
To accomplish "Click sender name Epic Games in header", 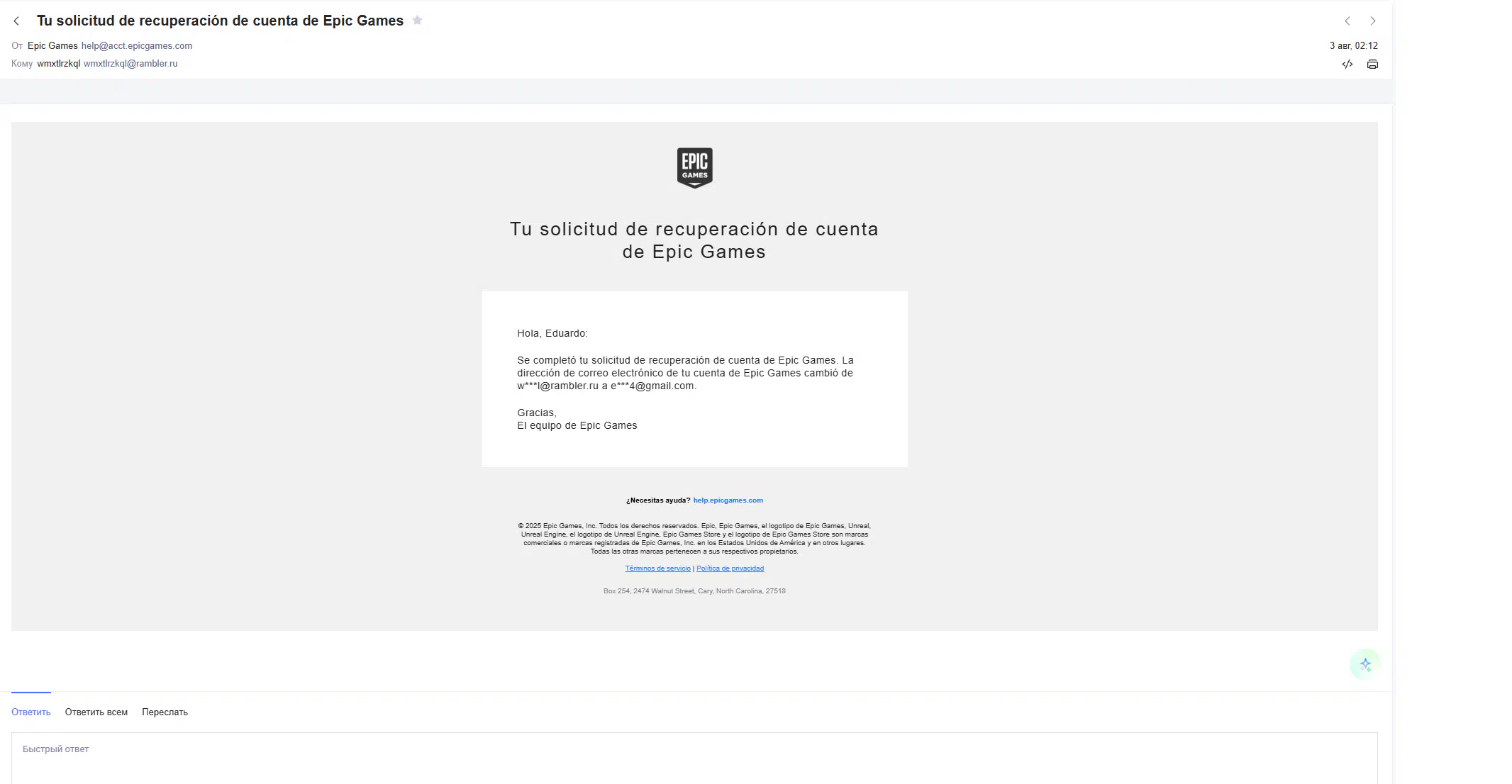I will click(x=52, y=46).
